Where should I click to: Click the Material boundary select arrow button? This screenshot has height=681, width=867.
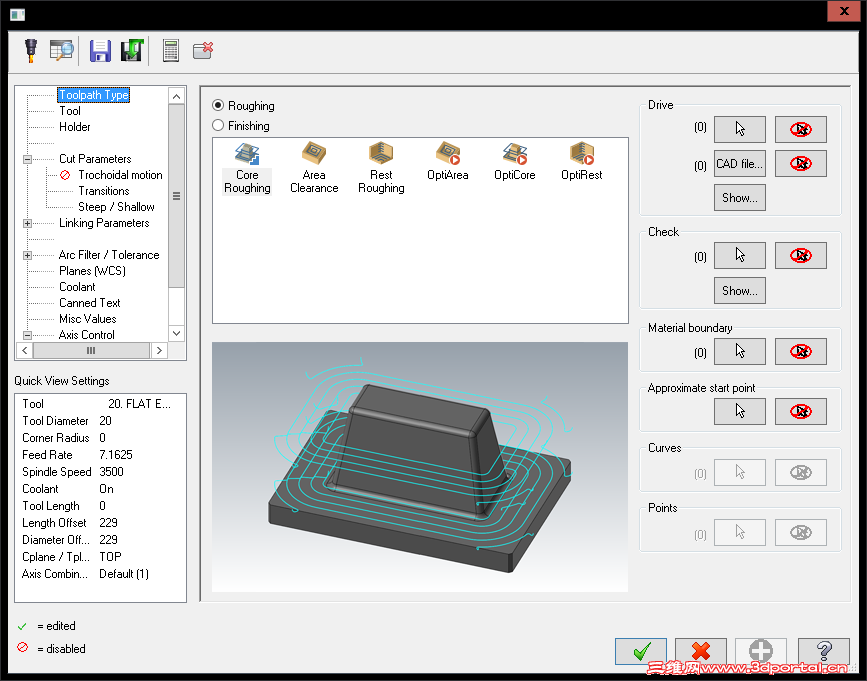click(740, 352)
